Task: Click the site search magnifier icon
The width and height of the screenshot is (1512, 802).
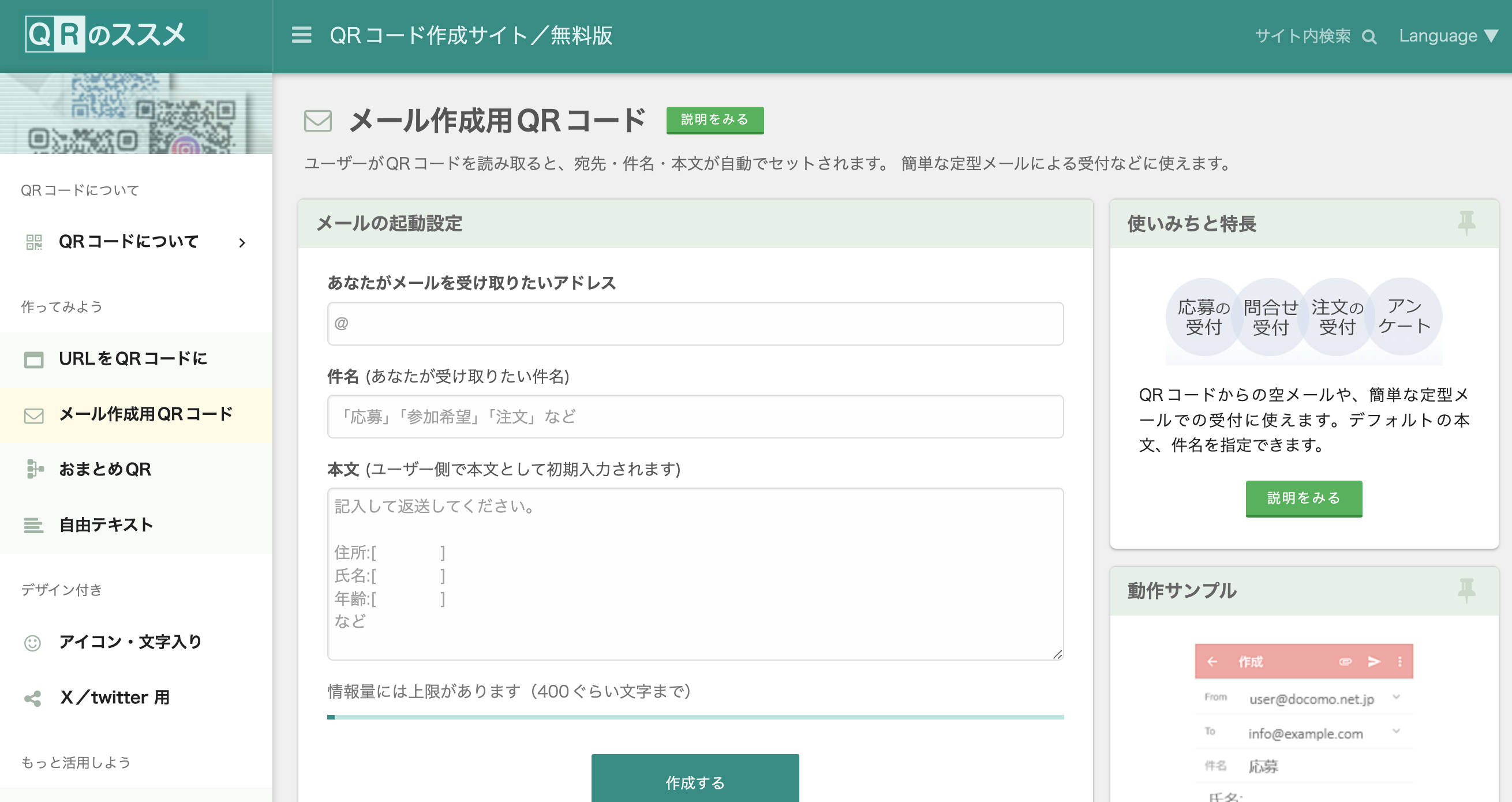Action: [x=1370, y=36]
